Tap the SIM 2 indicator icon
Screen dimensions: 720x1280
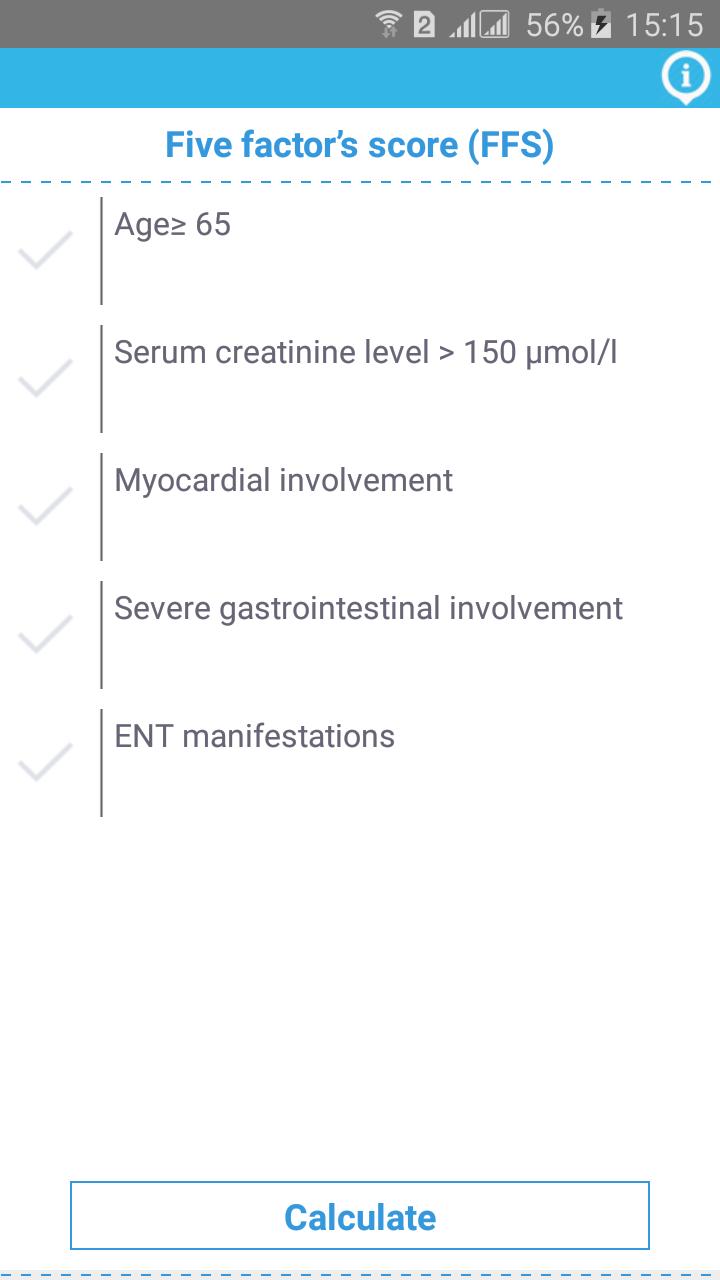coord(425,25)
